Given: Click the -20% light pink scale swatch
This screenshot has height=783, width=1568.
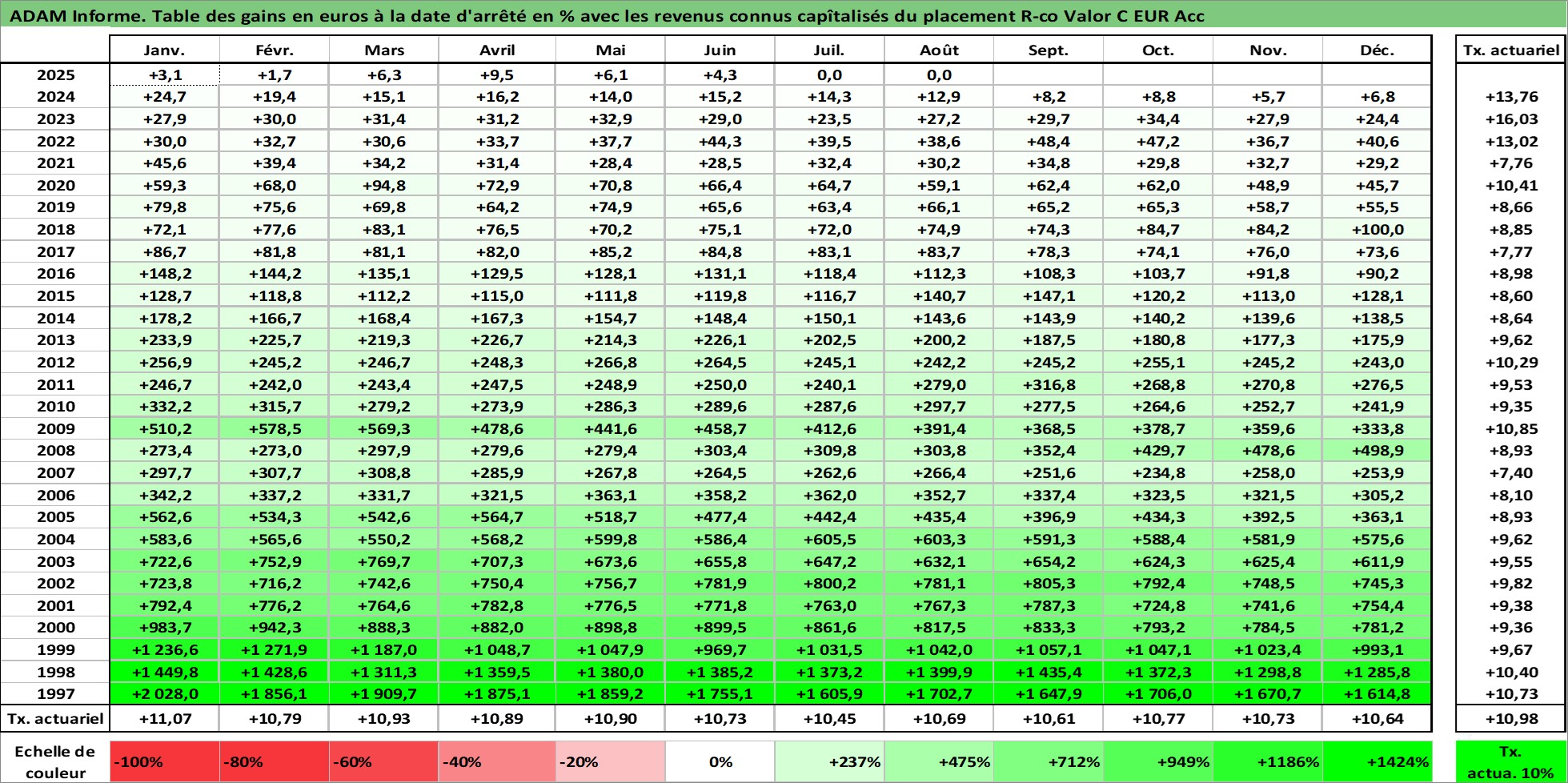Looking at the screenshot, I should click(610, 762).
